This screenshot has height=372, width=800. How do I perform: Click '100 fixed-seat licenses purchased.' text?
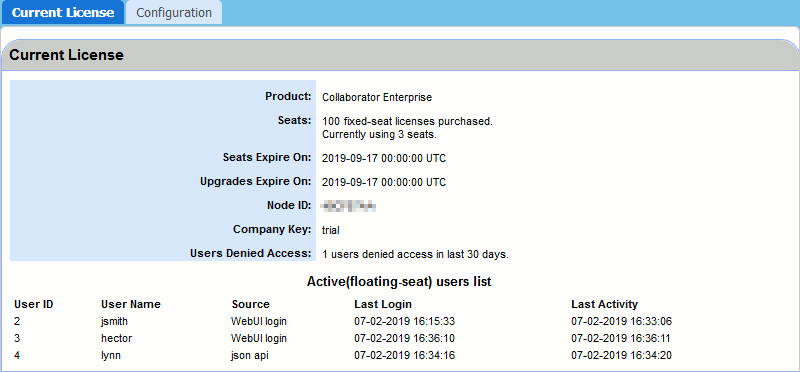[407, 122]
